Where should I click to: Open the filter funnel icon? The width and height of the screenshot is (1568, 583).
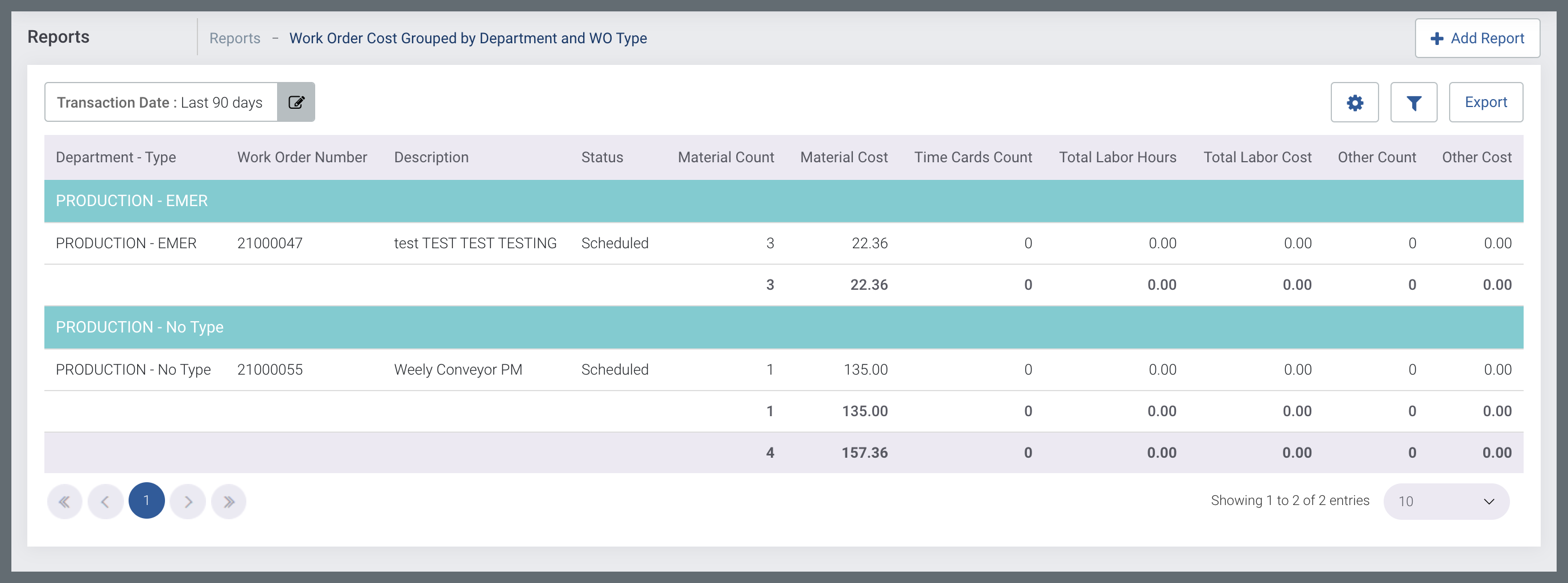point(1413,102)
